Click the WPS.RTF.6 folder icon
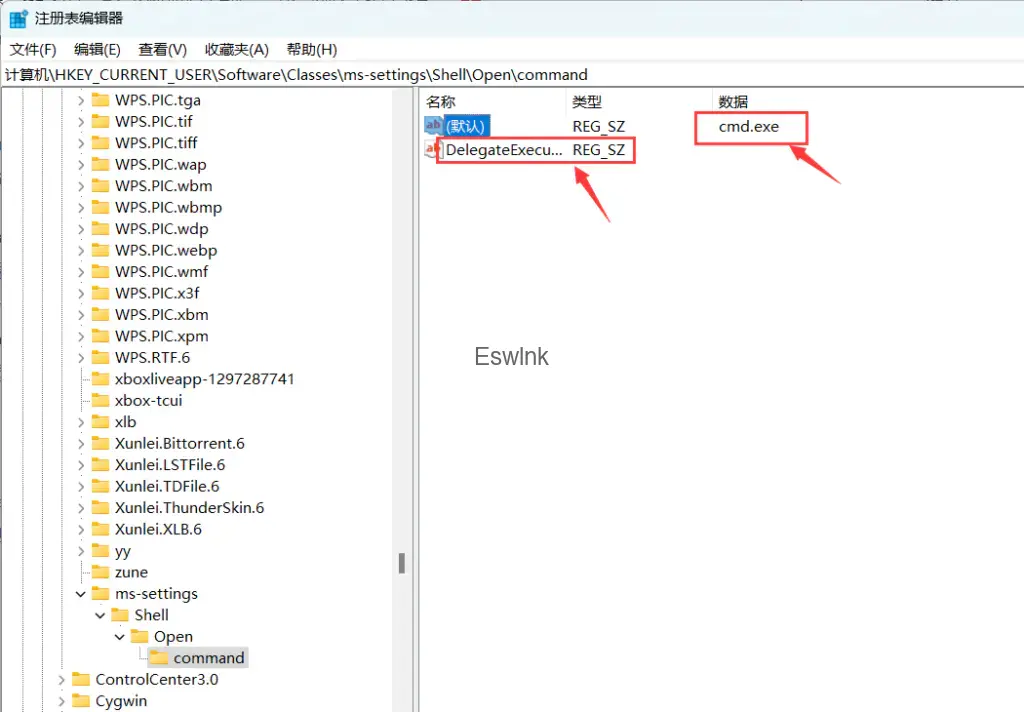This screenshot has width=1024, height=712. [100, 357]
